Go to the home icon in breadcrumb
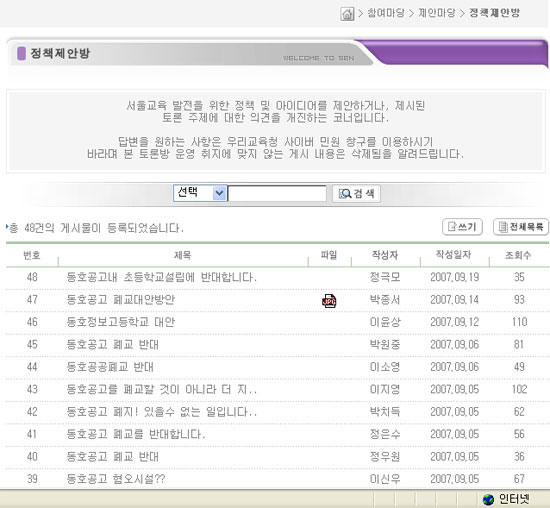Viewport: 550px width, 508px height. pyautogui.click(x=347, y=14)
